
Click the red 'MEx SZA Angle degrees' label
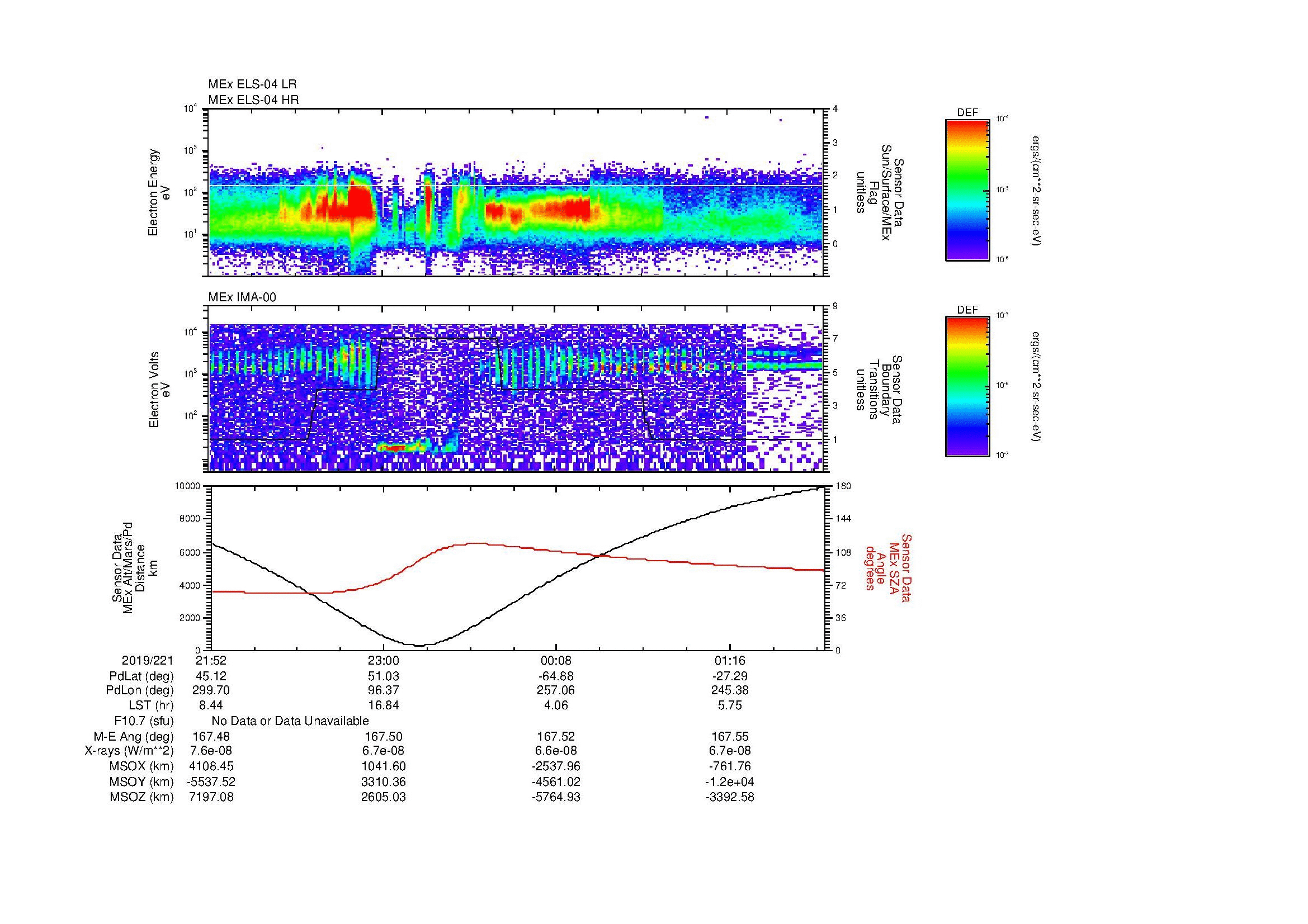pyautogui.click(x=888, y=567)
